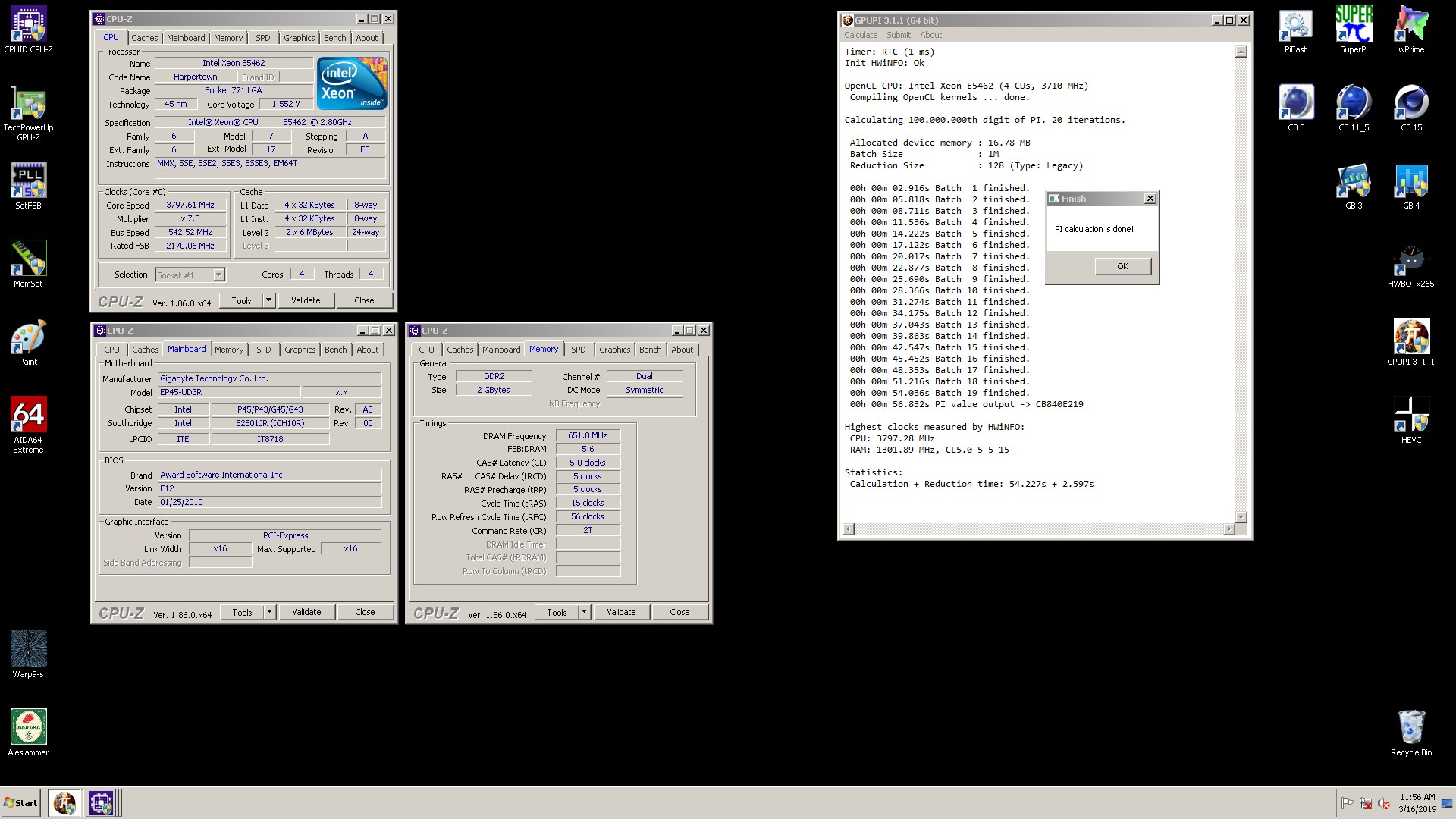Screen dimensions: 1456x819
Task: Click the DRAM Frequency value 651.0 MHz
Action: [x=588, y=435]
